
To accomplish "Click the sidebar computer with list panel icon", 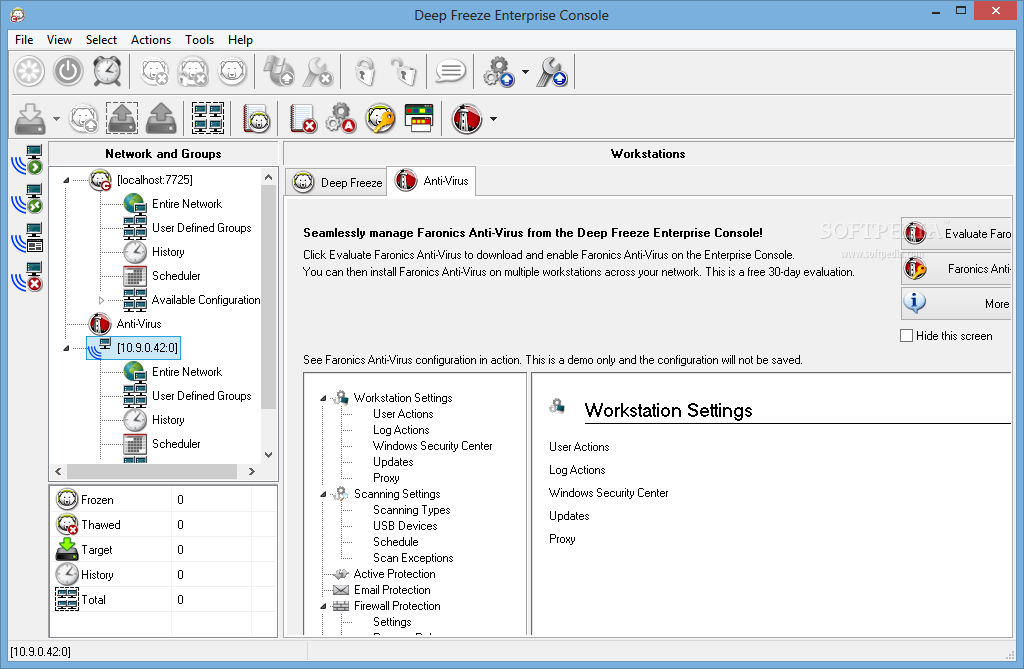I will [x=27, y=238].
